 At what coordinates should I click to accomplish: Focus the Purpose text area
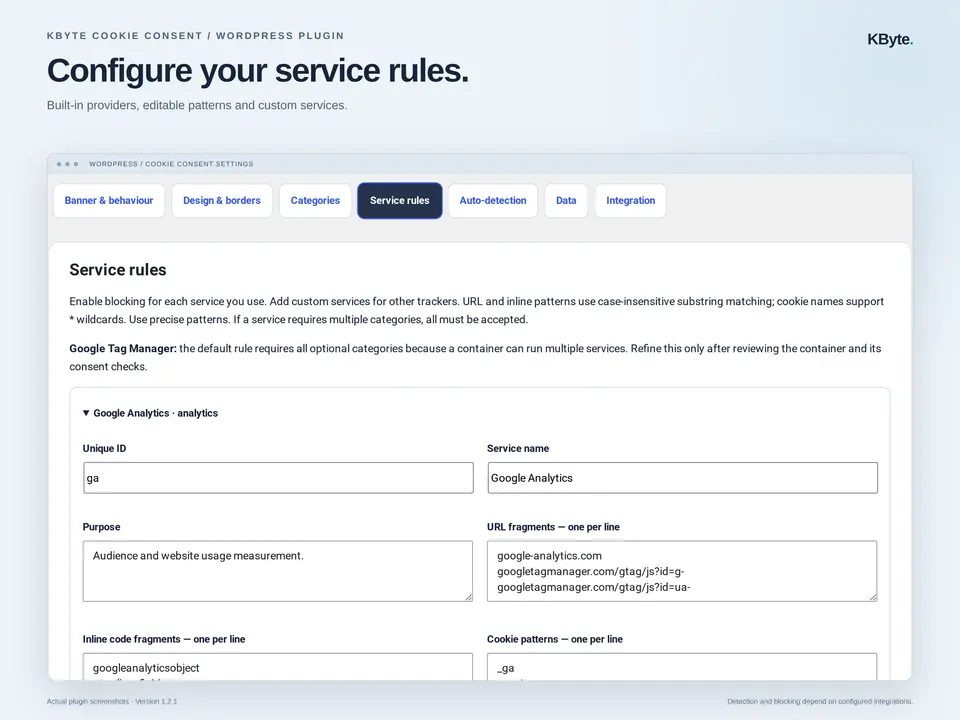tap(278, 571)
